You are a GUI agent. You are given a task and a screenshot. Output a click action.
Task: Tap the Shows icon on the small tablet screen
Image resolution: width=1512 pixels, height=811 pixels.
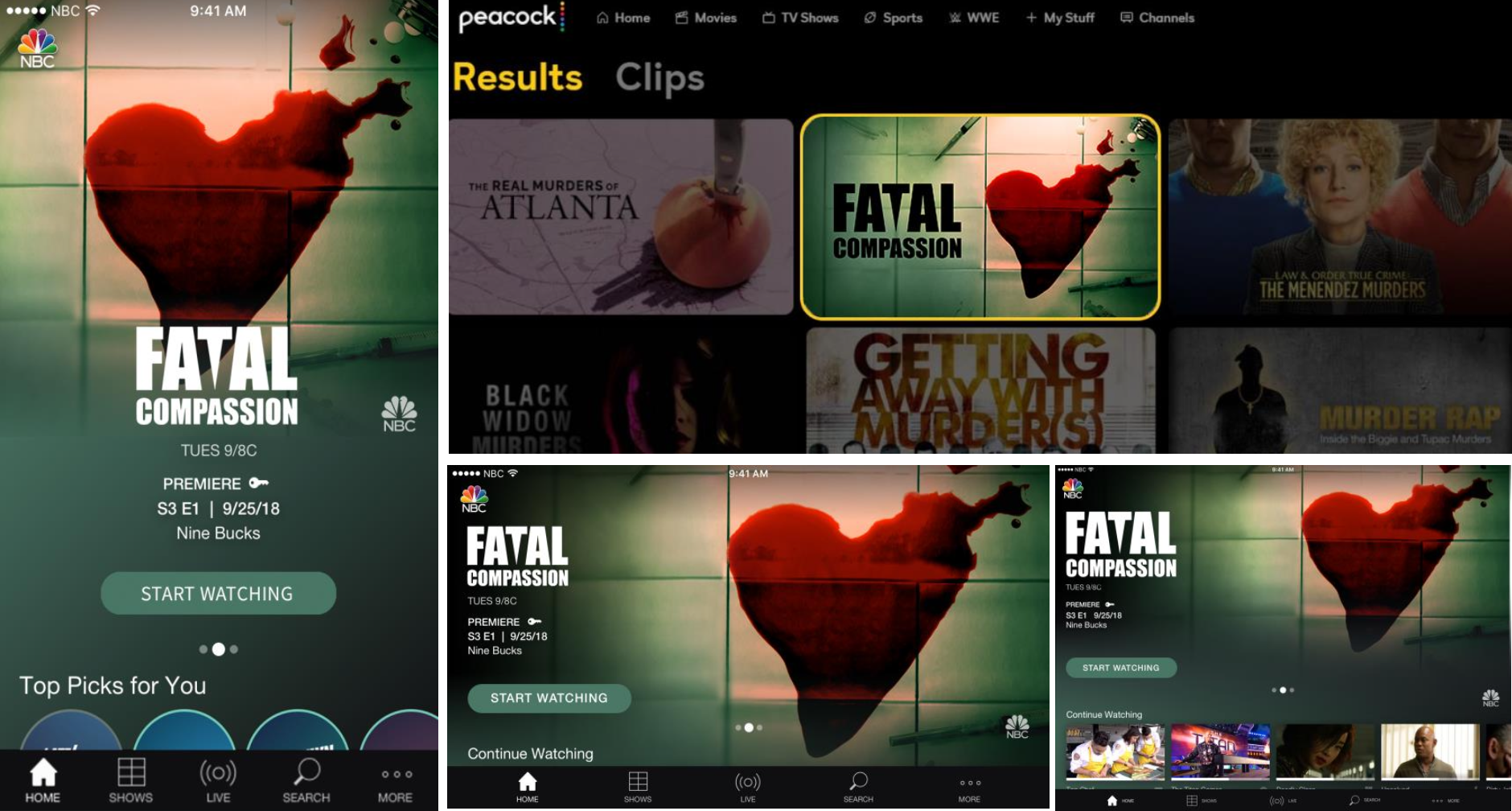coord(1192,801)
